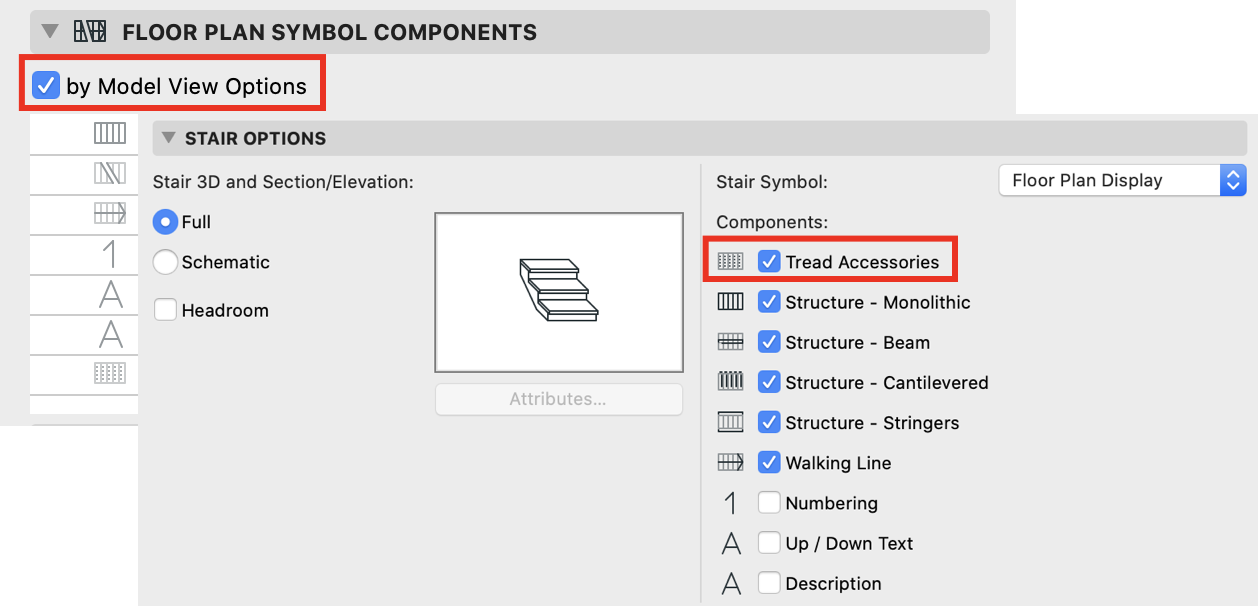Enable the Headroom checkbox
This screenshot has width=1258, height=606.
(165, 310)
